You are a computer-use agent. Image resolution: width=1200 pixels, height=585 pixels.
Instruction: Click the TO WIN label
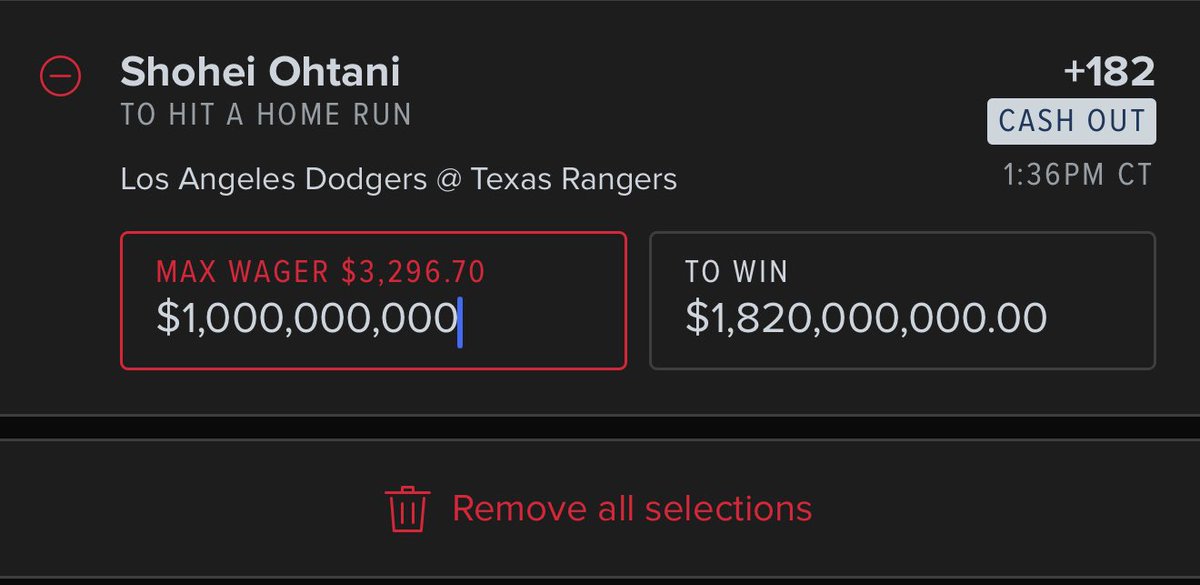pos(737,271)
